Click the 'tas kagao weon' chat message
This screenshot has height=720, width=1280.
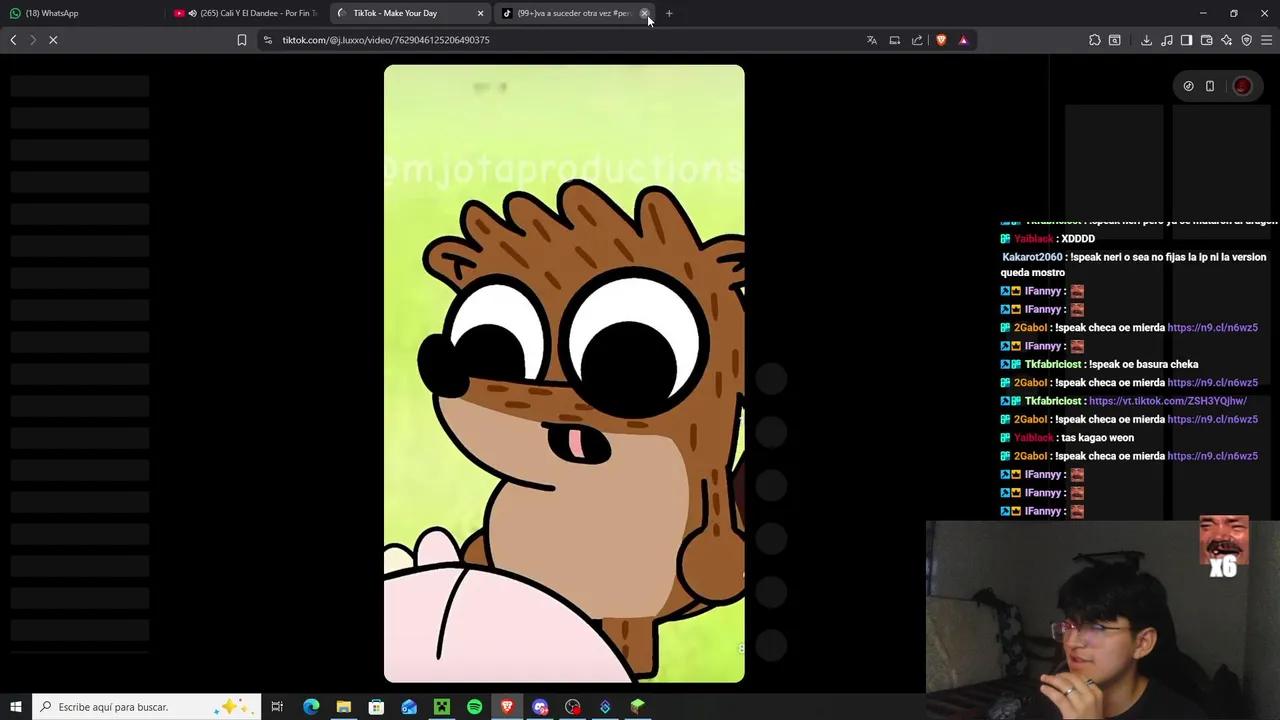[1097, 438]
